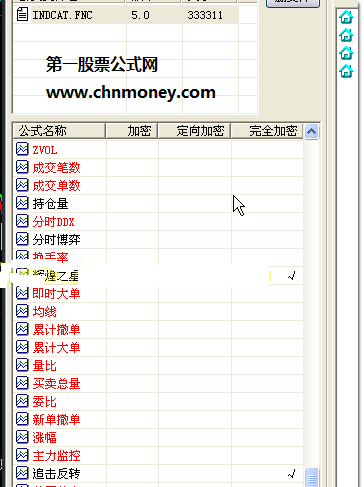Click the scroll-up arrow of formula list
This screenshot has height=487, width=364.
coord(311,131)
